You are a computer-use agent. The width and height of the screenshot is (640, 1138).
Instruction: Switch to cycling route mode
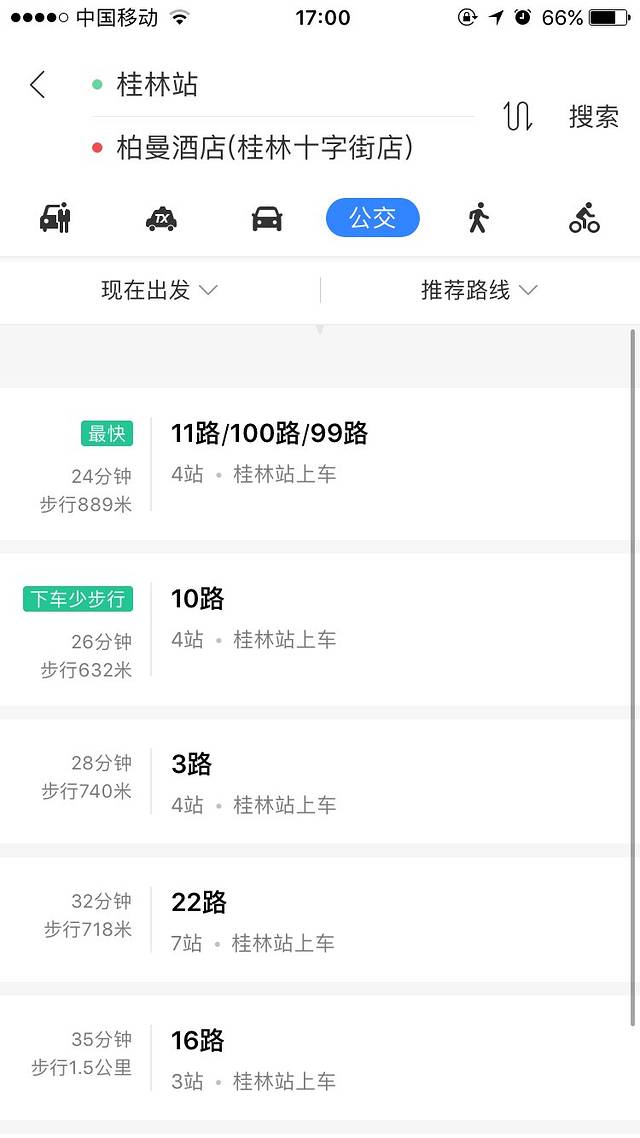tap(584, 217)
